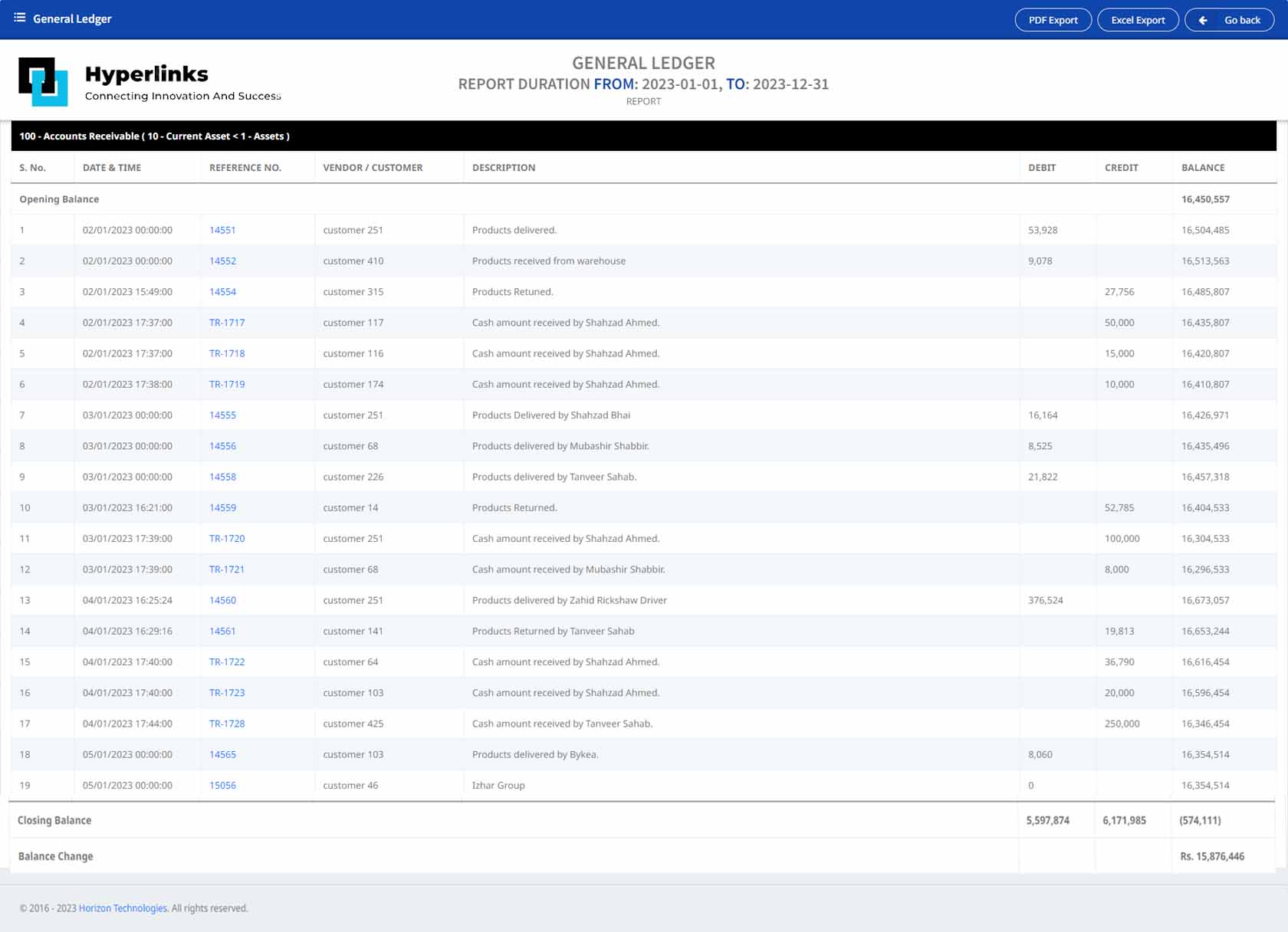The image size is (1288, 932).
Task: Click the credit amount 27,756
Action: tap(1119, 292)
